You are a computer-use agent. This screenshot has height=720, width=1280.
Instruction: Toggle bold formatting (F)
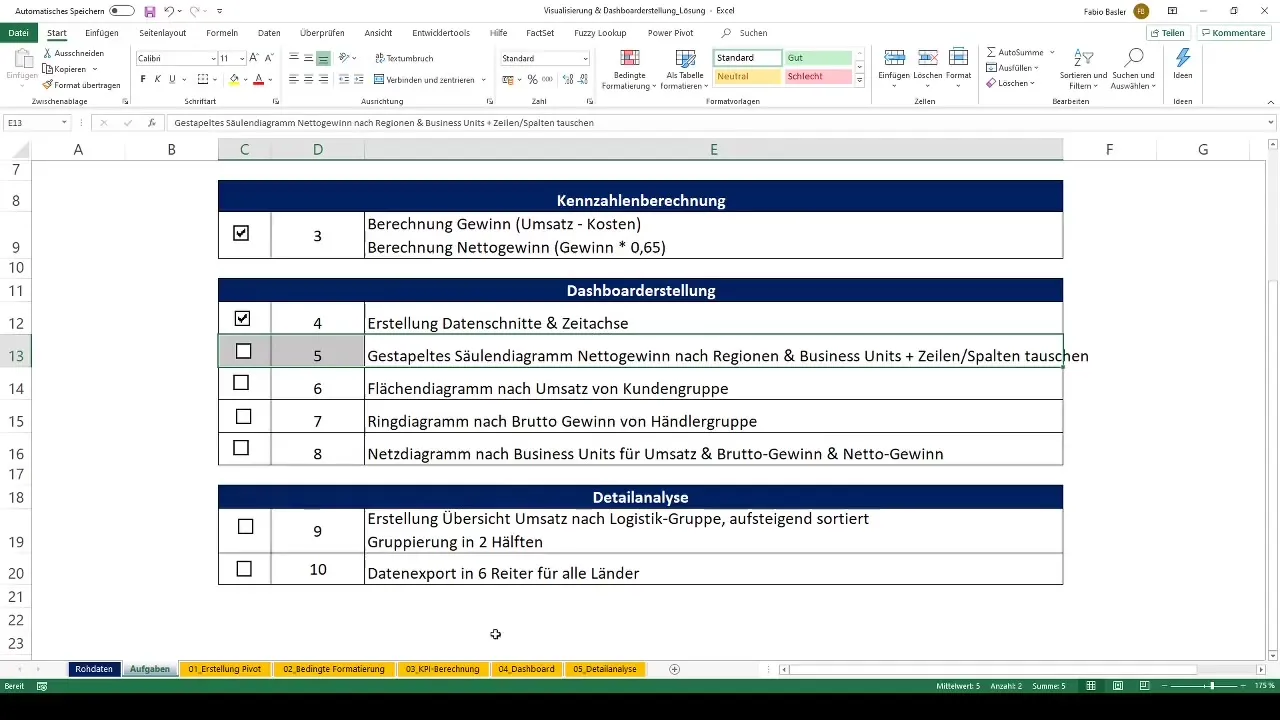(143, 79)
